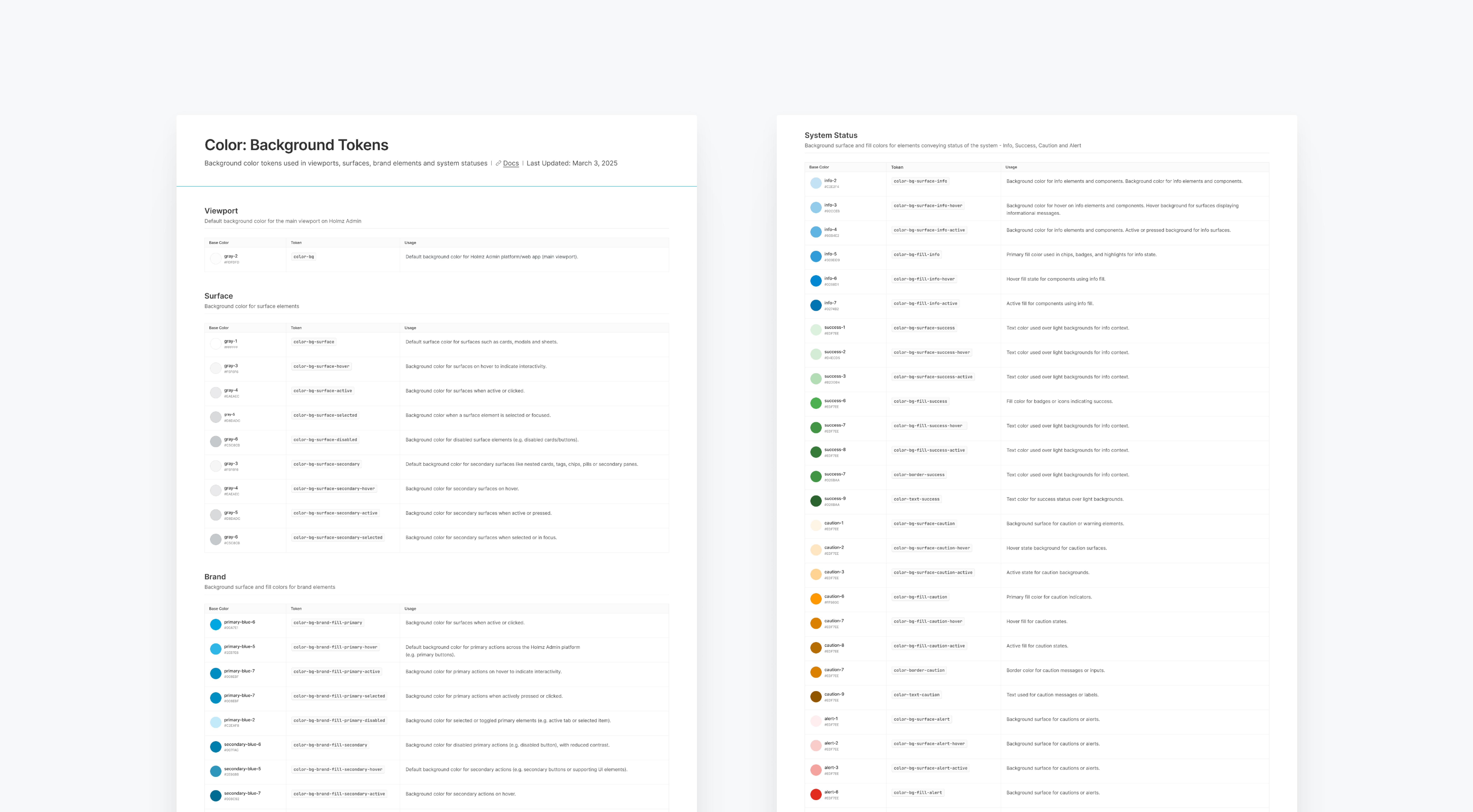The height and width of the screenshot is (812, 1473).
Task: Select the color-border-caution token chip
Action: 919,670
